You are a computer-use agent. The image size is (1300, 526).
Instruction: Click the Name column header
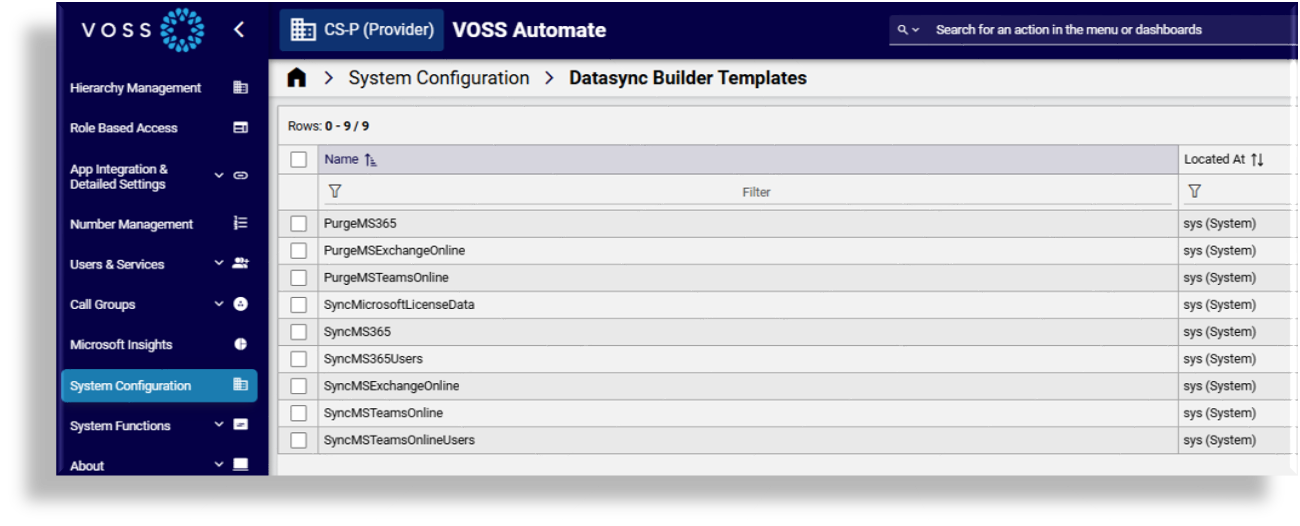tap(748, 160)
